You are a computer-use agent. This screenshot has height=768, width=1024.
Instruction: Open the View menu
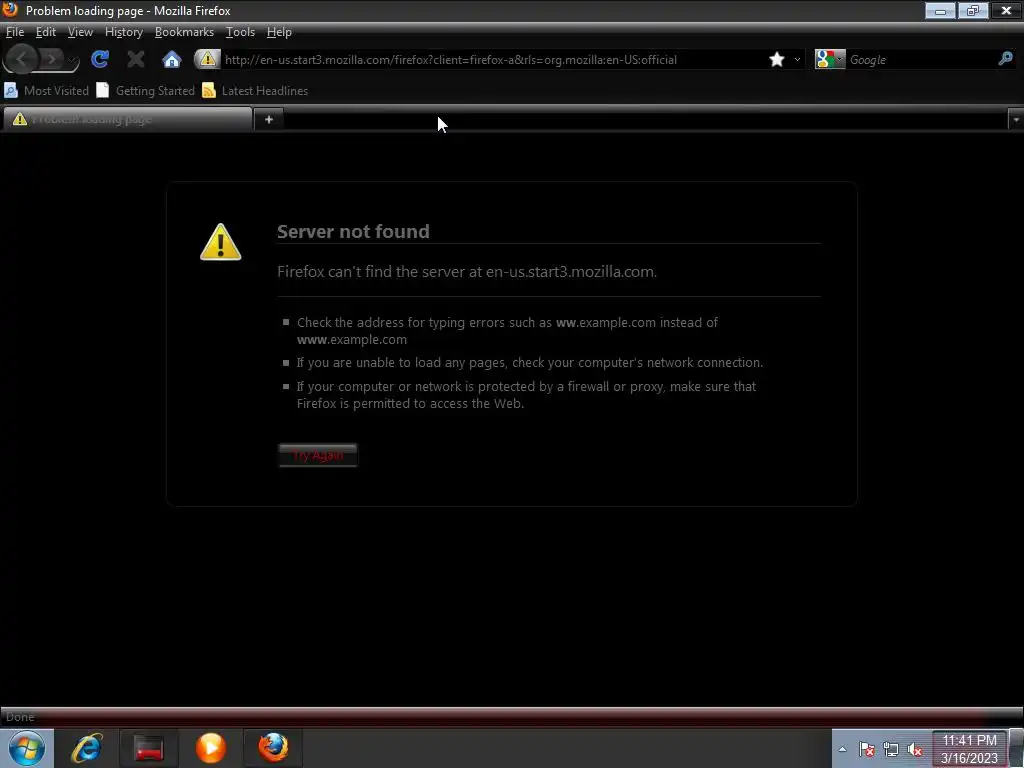(80, 32)
